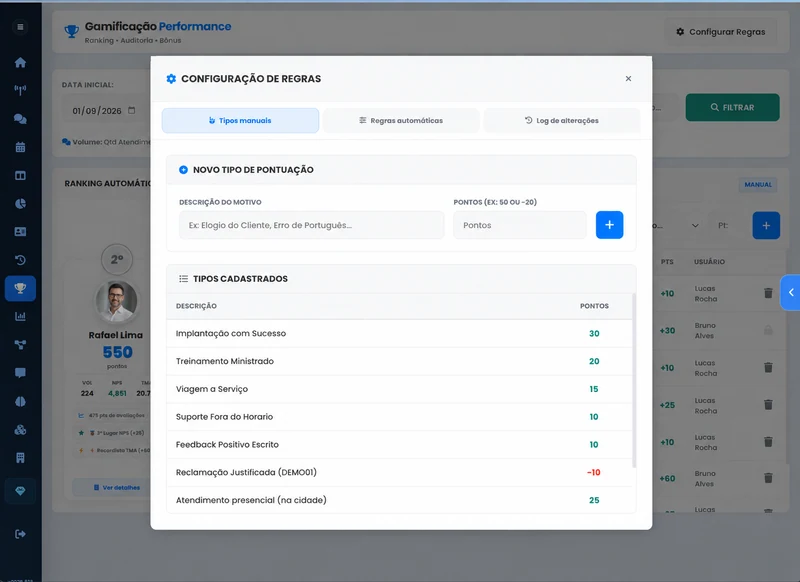
Task: Open the calendar icon in sidebar
Action: (x=20, y=147)
